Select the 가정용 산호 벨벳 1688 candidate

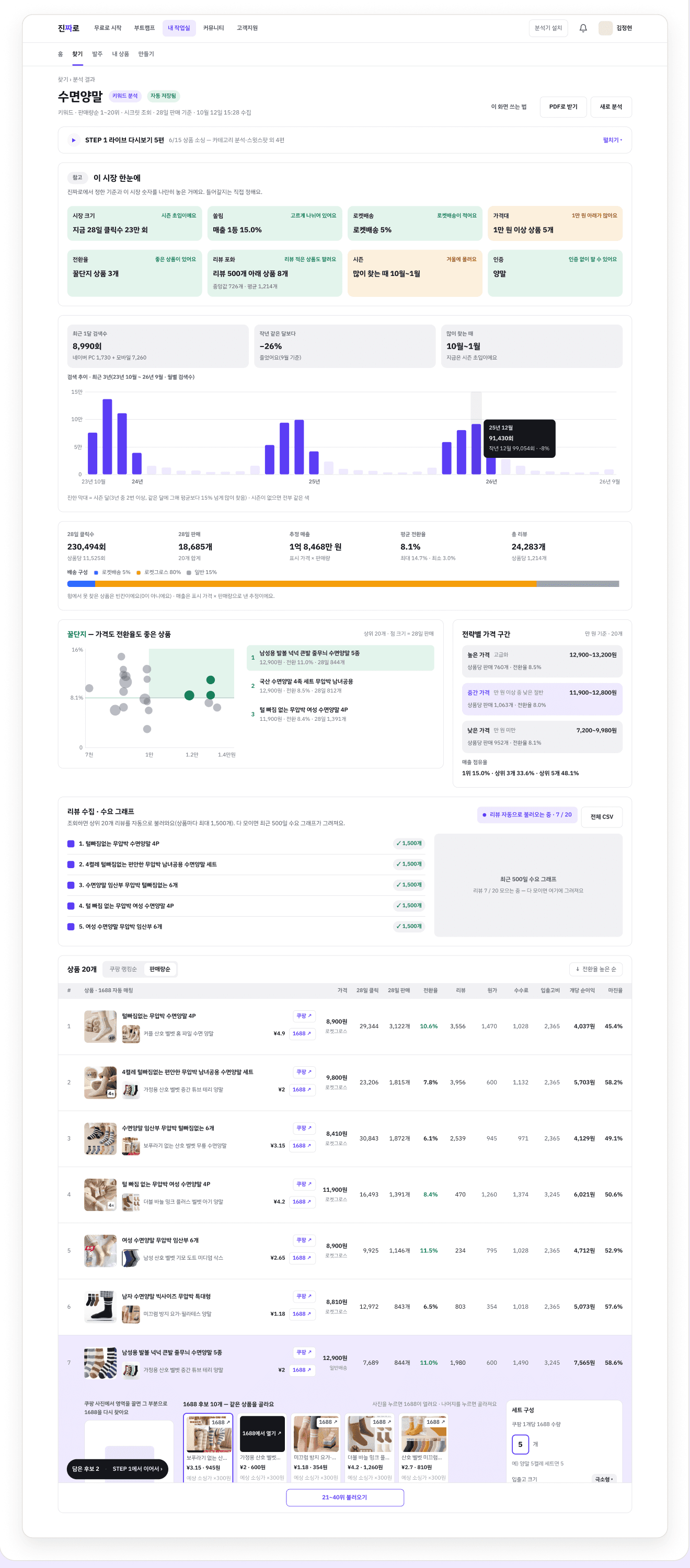(x=261, y=1447)
